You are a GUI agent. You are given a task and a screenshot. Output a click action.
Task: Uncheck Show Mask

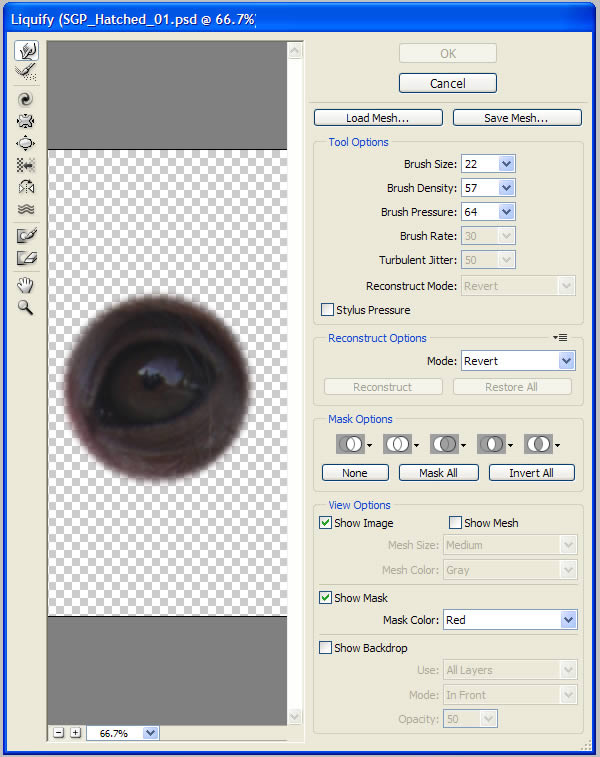pos(325,598)
